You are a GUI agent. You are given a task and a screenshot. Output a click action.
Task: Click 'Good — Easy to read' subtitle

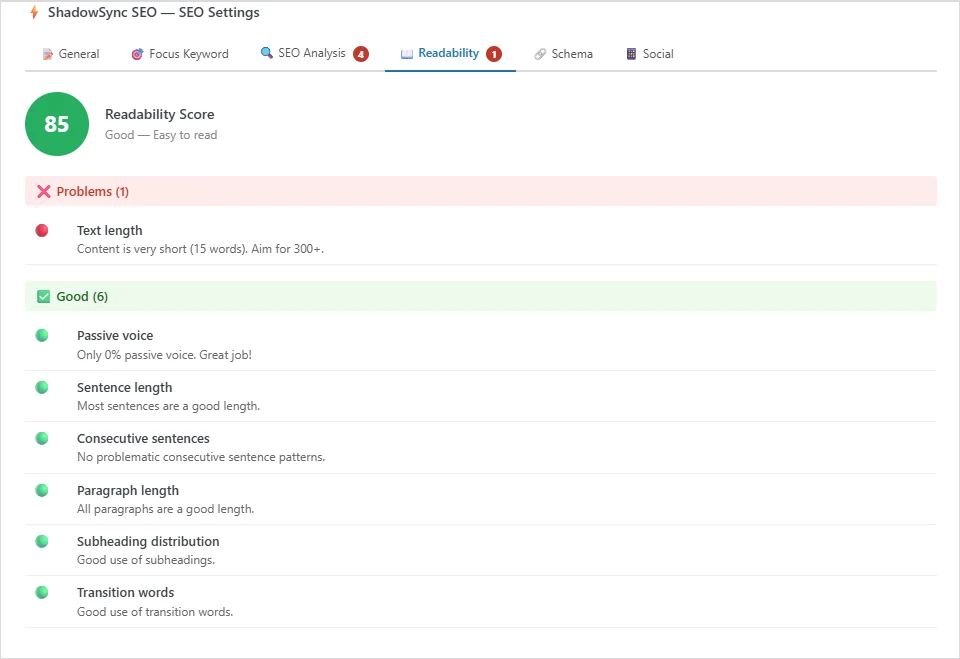tap(161, 135)
